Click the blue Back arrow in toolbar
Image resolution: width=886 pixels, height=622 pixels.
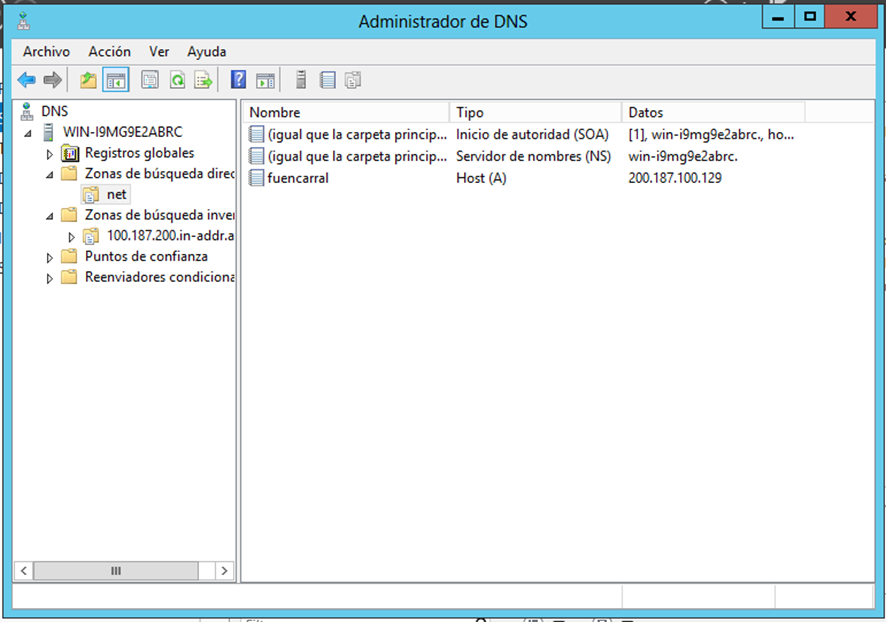tap(26, 80)
